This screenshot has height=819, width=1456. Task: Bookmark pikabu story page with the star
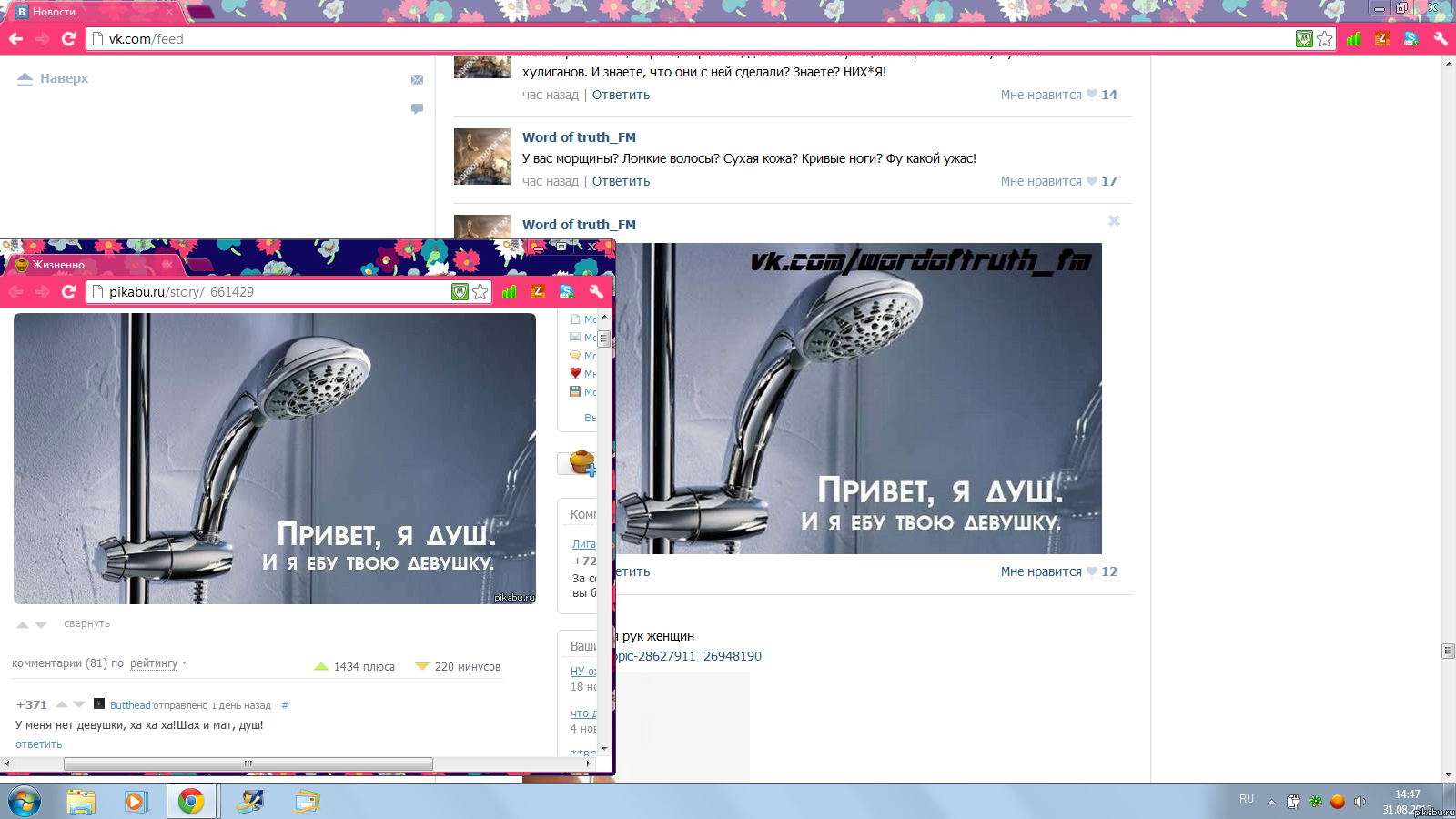click(480, 291)
